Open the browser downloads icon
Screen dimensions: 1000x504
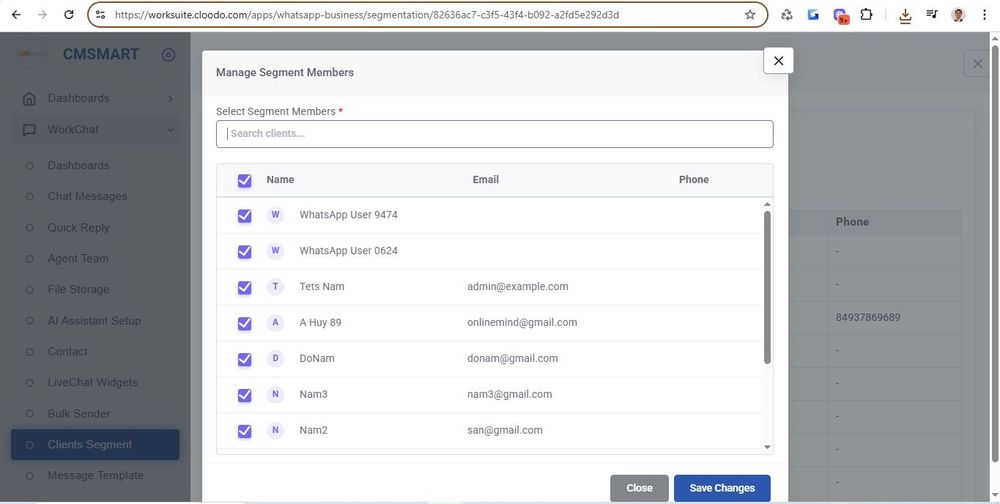point(905,15)
